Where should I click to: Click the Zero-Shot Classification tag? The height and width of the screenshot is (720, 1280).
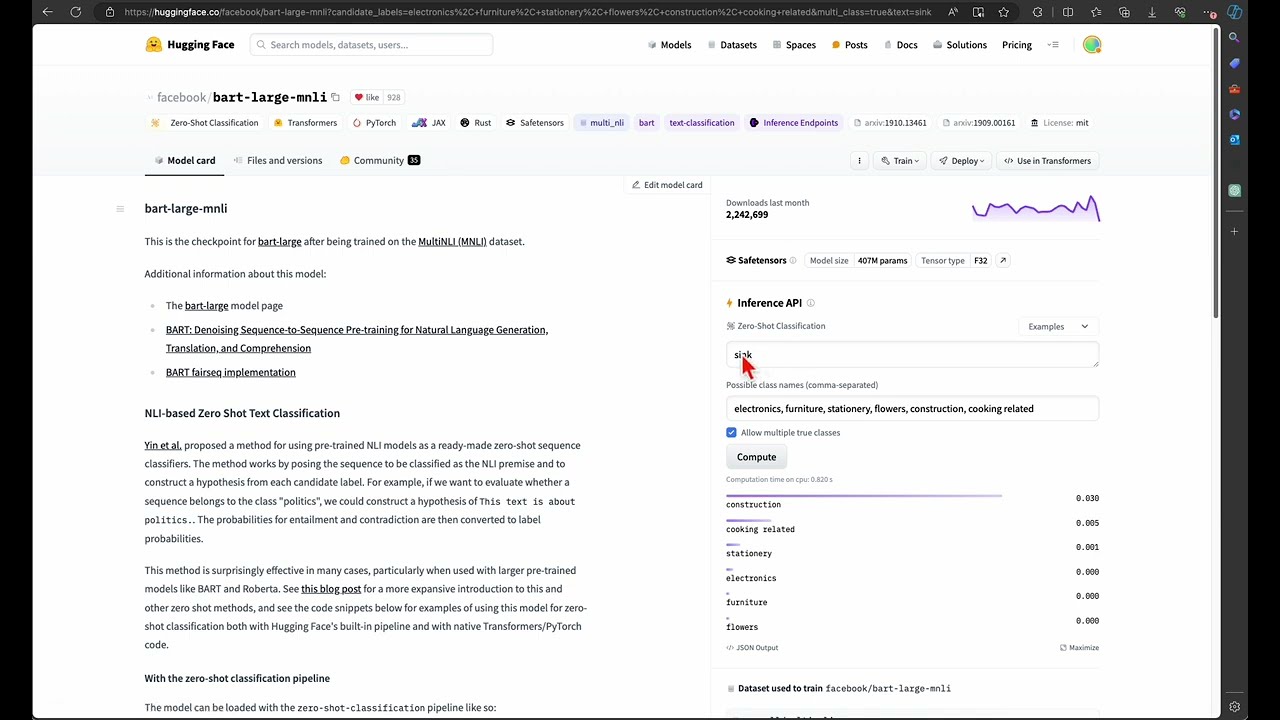tap(204, 123)
